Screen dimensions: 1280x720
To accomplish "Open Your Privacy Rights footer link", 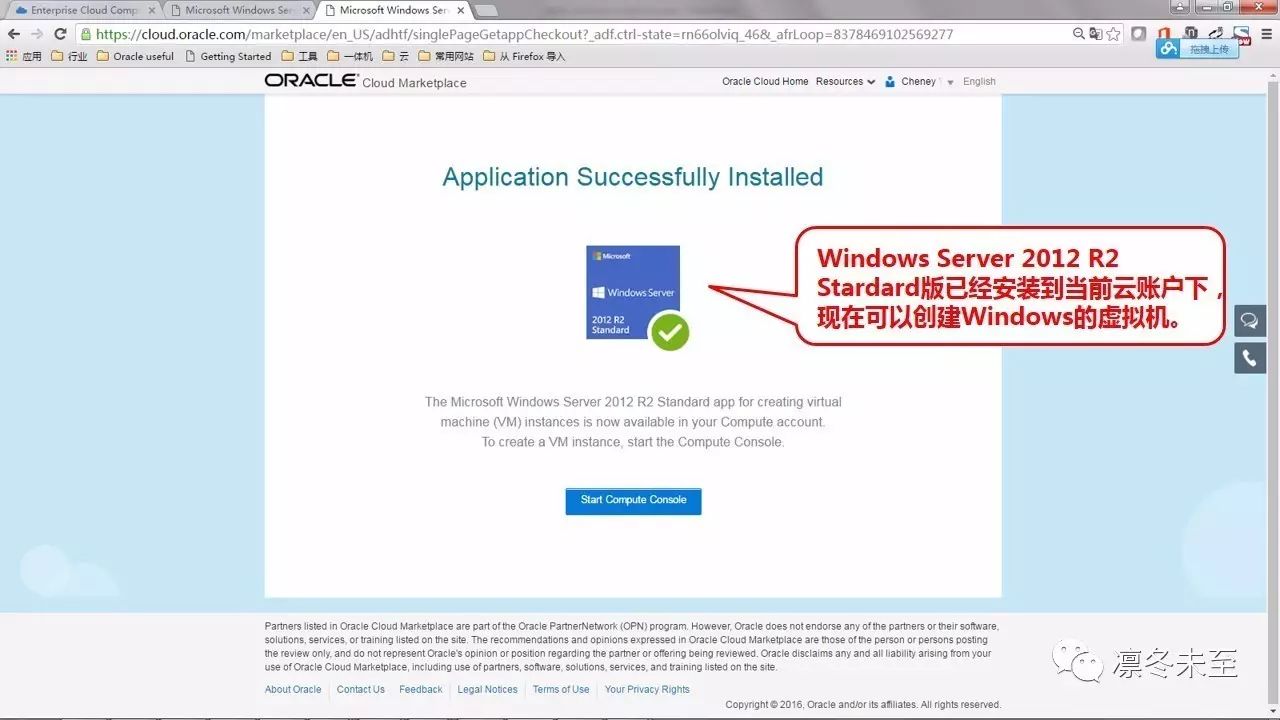I will pyautogui.click(x=647, y=690).
